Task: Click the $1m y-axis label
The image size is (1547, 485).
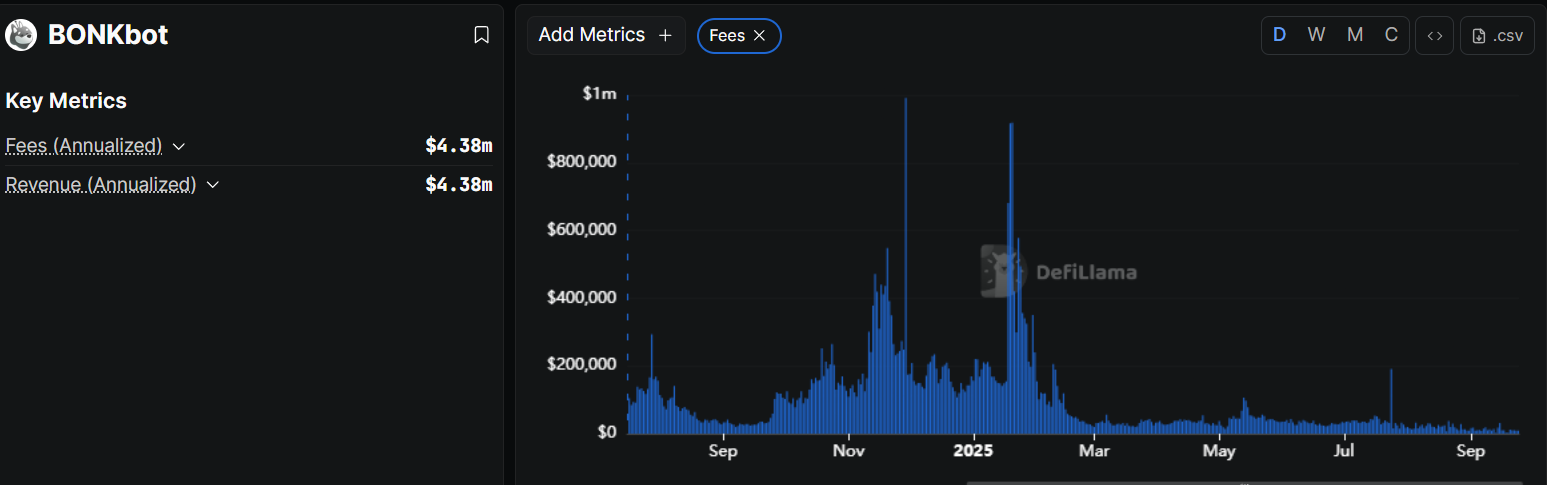Action: click(600, 93)
